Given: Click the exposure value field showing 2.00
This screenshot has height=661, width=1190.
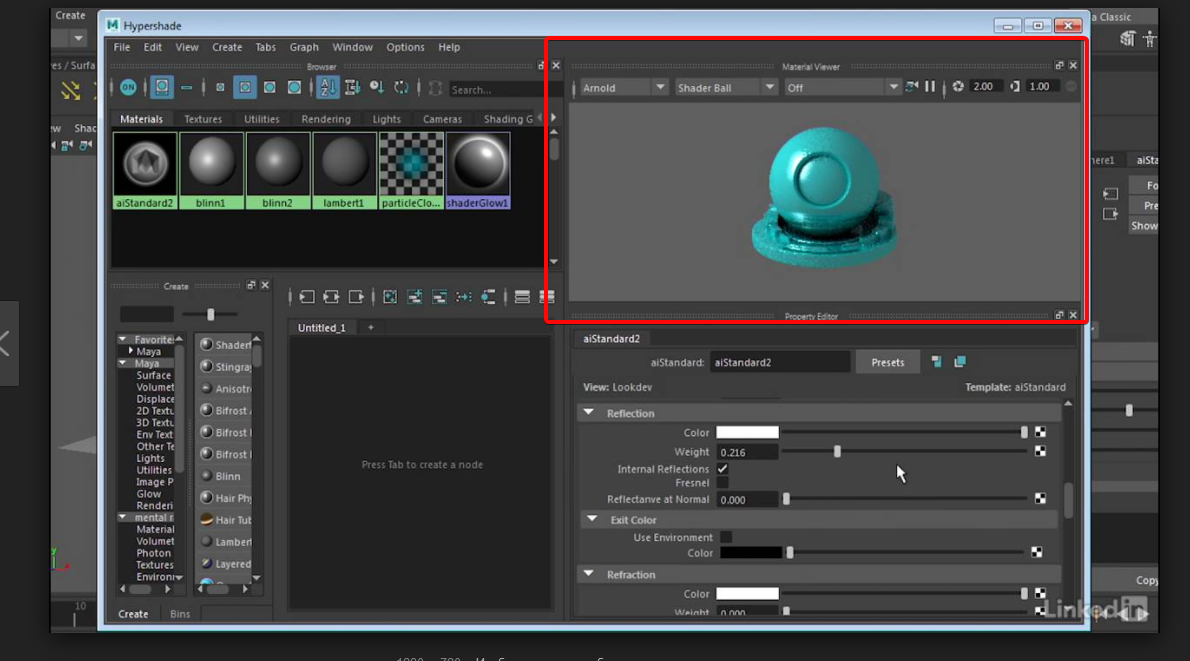Looking at the screenshot, I should 986,87.
